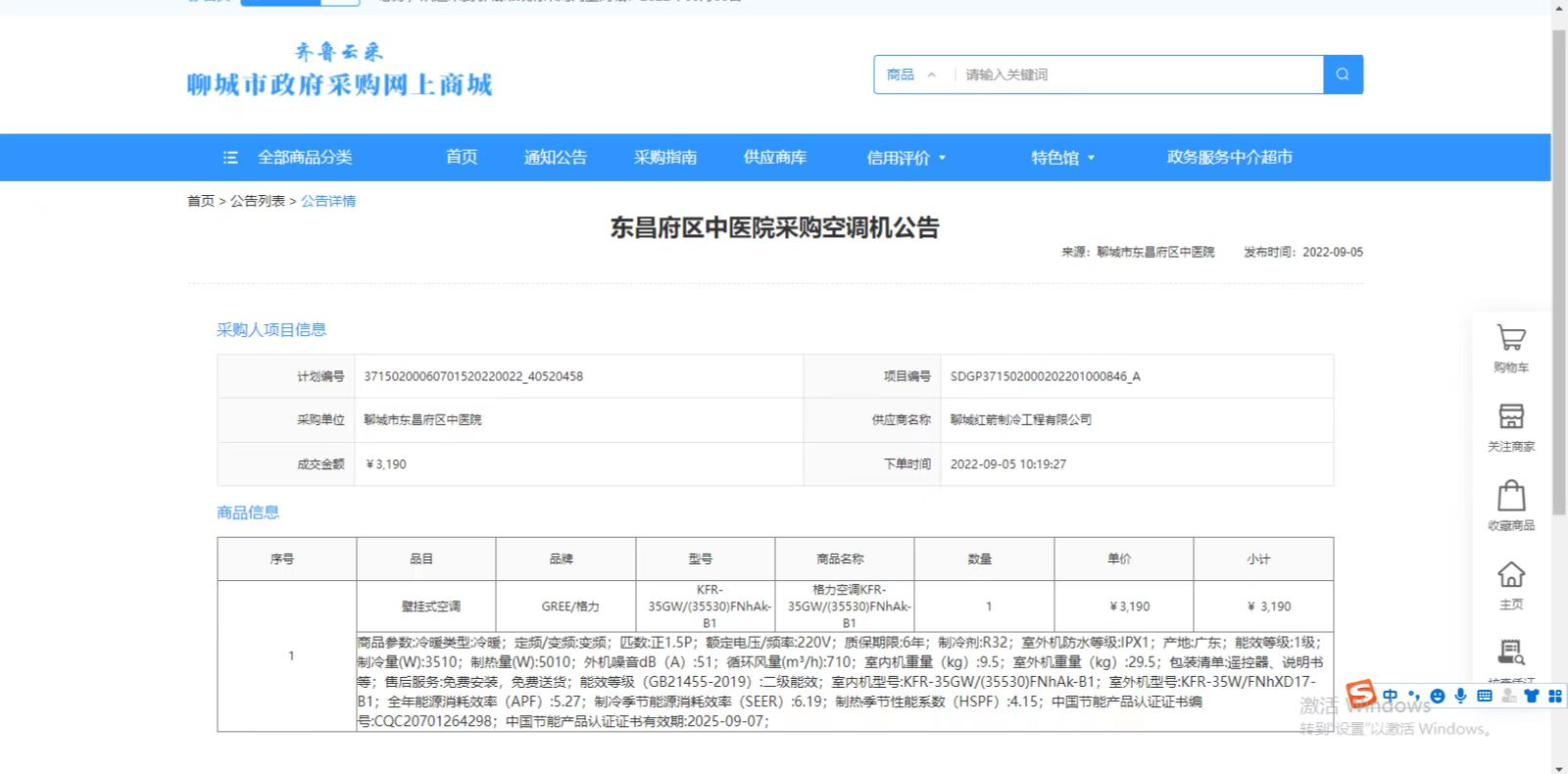Open the IME toolbox four-squares icon
Screen dimensions: 1568x774
point(1554,696)
